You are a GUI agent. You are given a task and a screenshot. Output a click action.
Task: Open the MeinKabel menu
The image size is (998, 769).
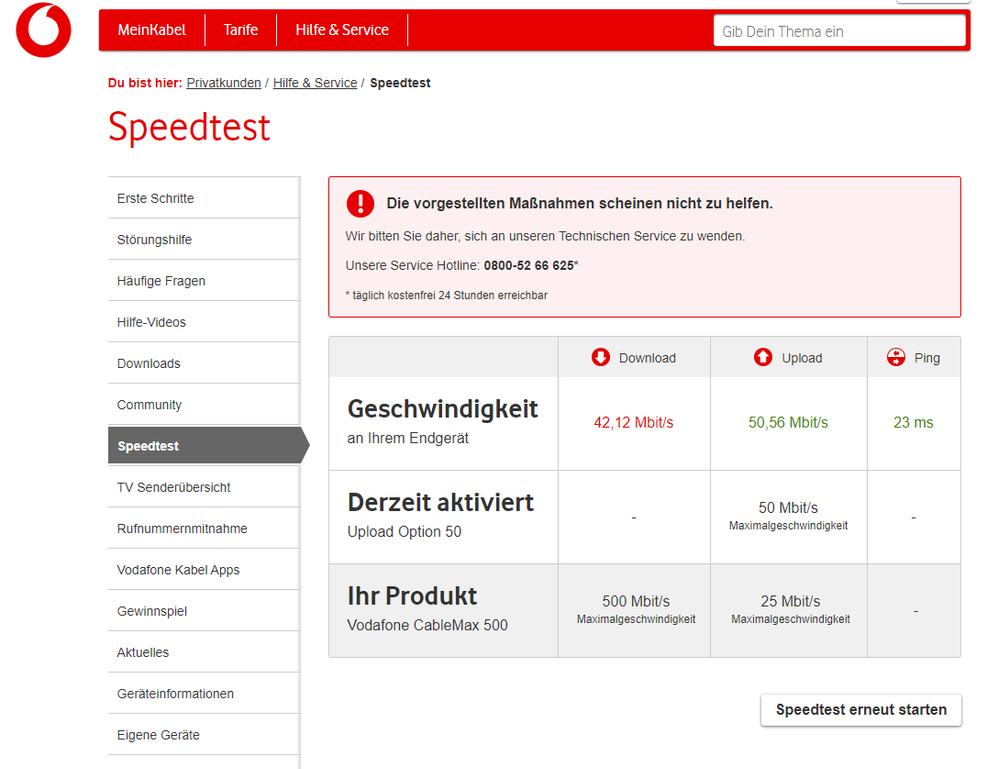(151, 30)
